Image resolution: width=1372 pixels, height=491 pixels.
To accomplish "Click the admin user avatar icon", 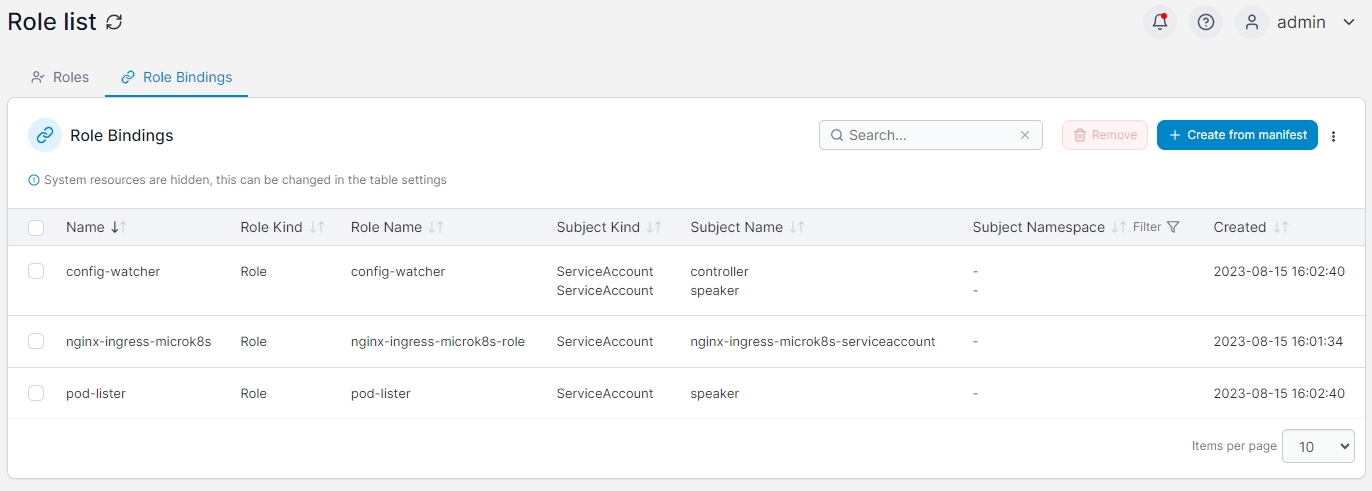I will (x=1252, y=22).
